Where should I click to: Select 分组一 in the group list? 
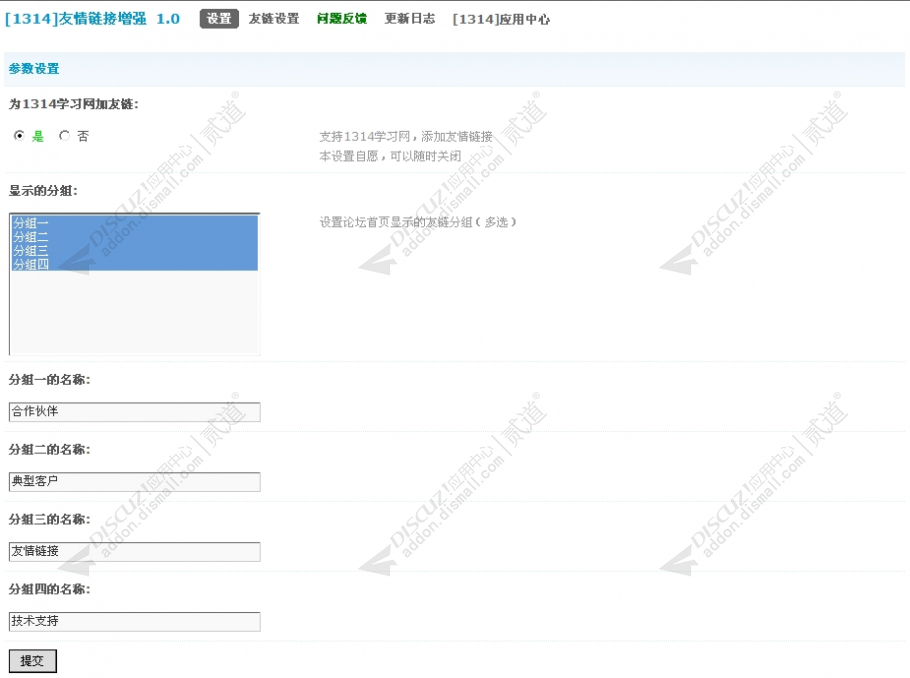(134, 223)
